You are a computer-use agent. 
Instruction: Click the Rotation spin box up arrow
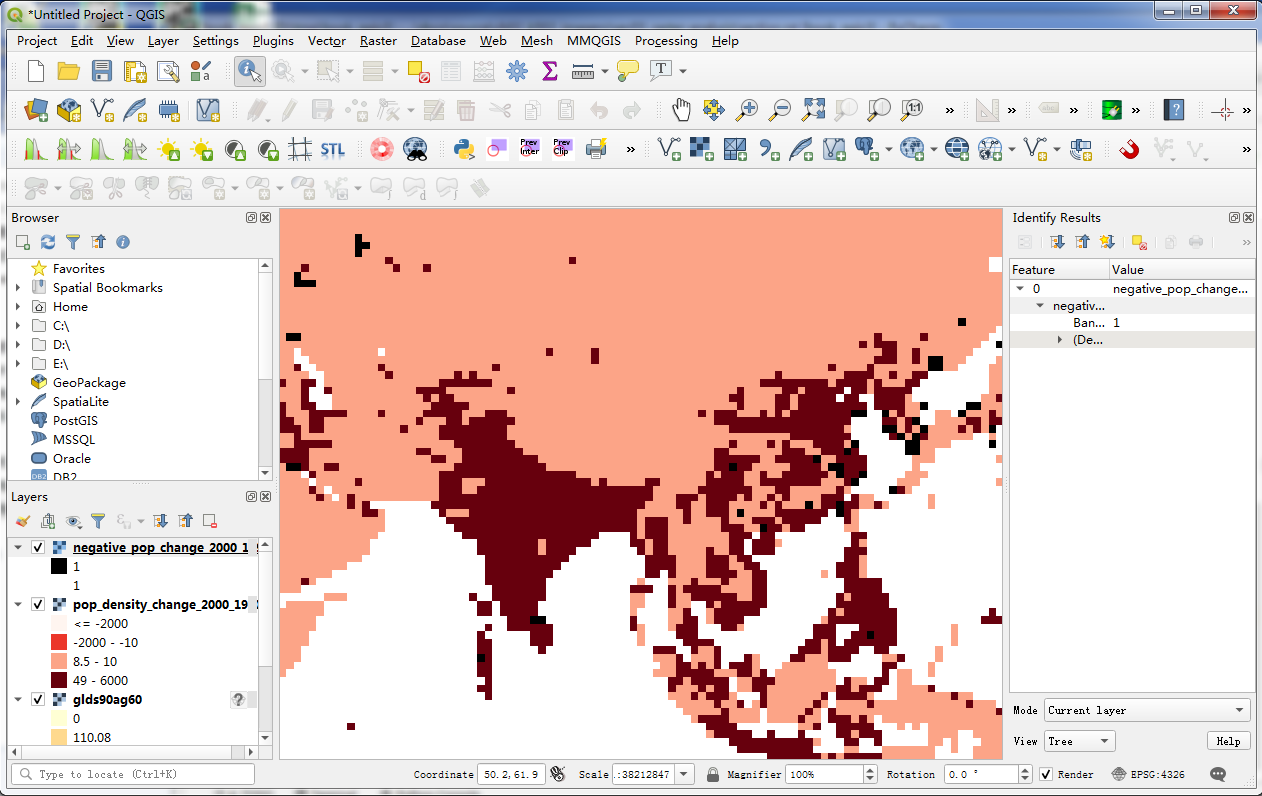coord(1025,770)
